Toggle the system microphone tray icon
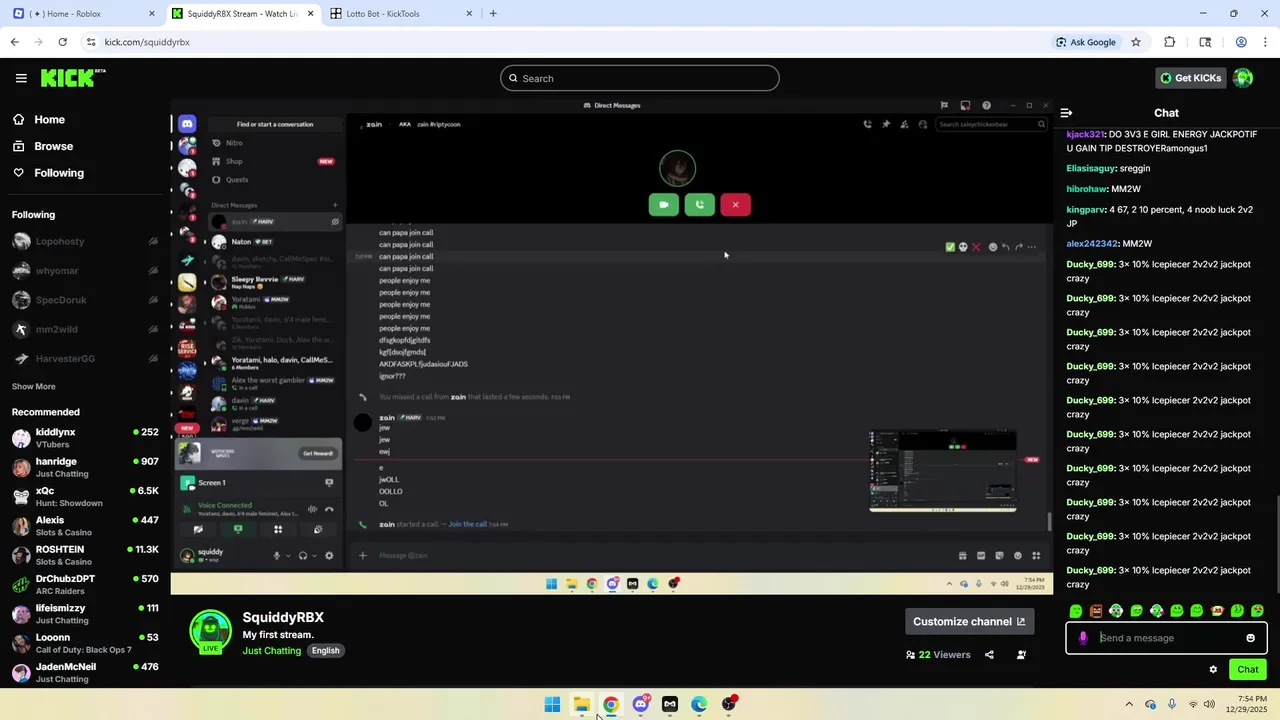Image resolution: width=1280 pixels, height=720 pixels. [1172, 704]
